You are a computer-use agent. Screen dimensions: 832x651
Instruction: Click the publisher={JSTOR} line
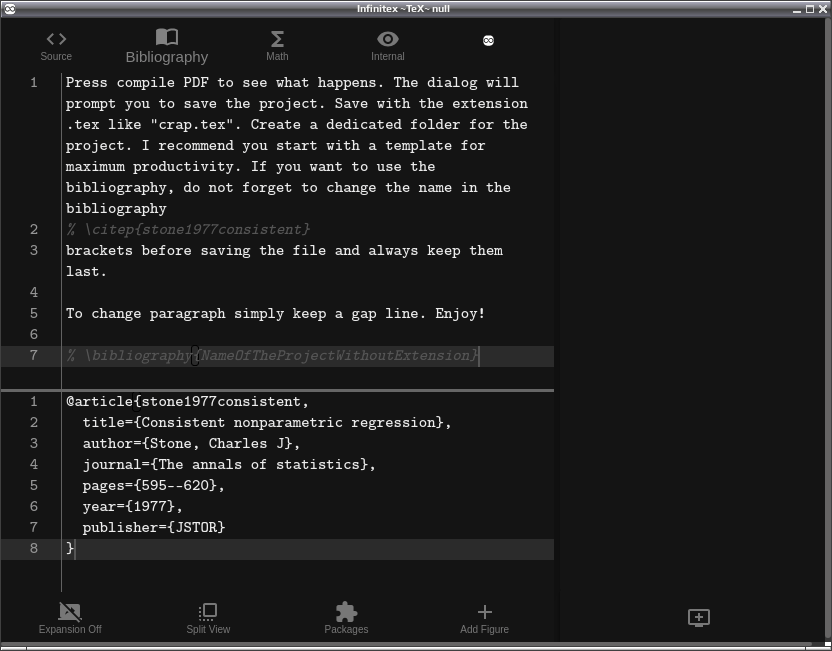point(154,527)
